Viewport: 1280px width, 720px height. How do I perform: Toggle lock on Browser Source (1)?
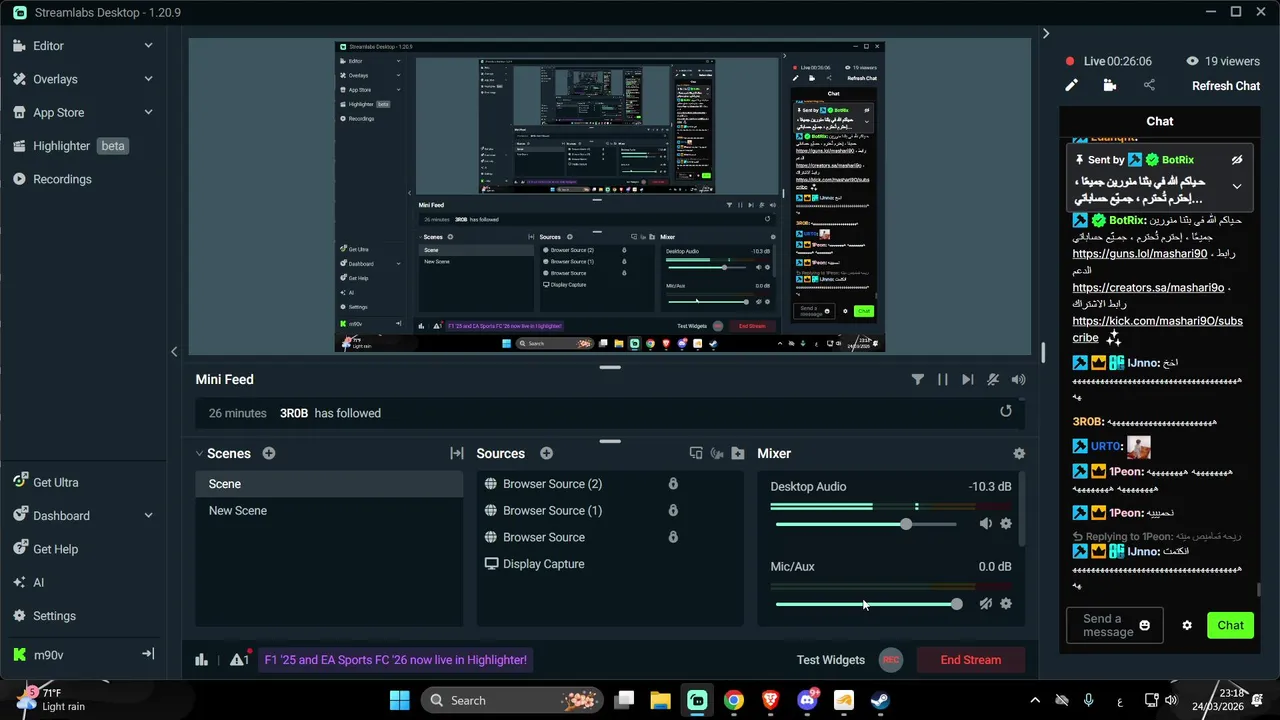tap(673, 510)
